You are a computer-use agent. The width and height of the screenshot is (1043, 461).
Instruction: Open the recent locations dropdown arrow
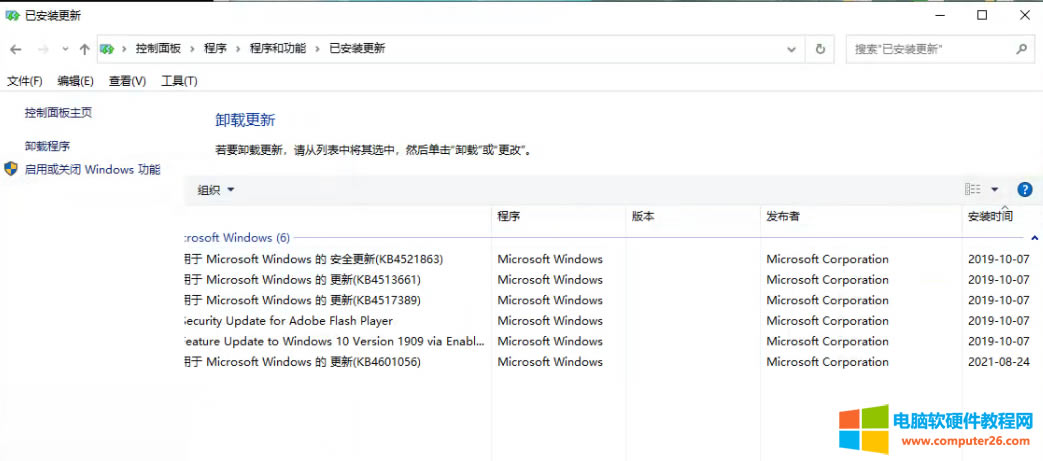65,49
